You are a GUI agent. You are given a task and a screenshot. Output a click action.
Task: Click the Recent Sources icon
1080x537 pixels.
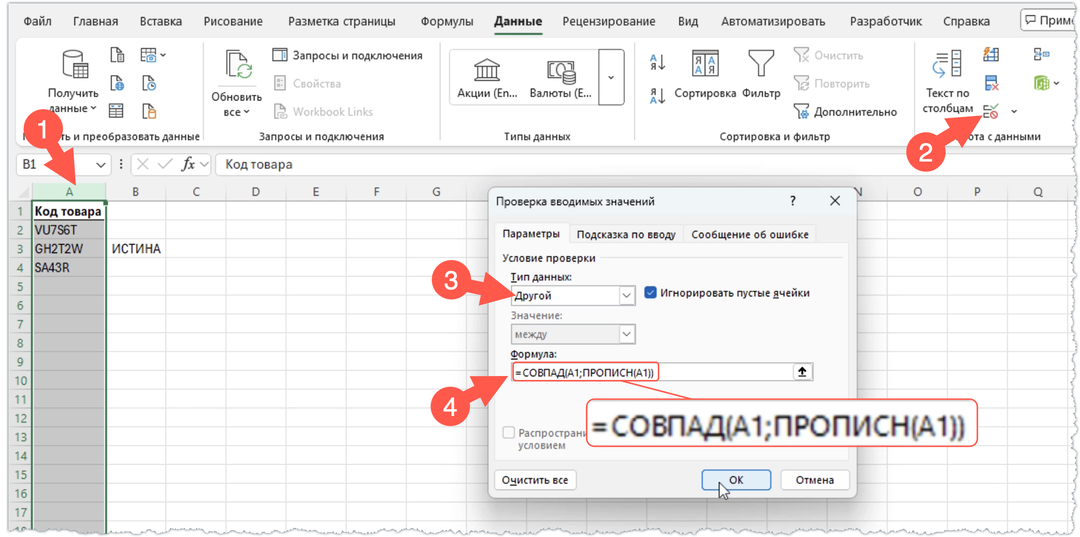(149, 83)
